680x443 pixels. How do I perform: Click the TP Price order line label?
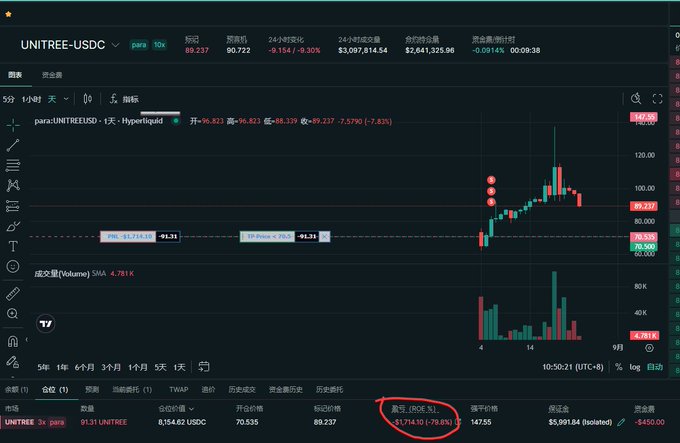[x=267, y=236]
